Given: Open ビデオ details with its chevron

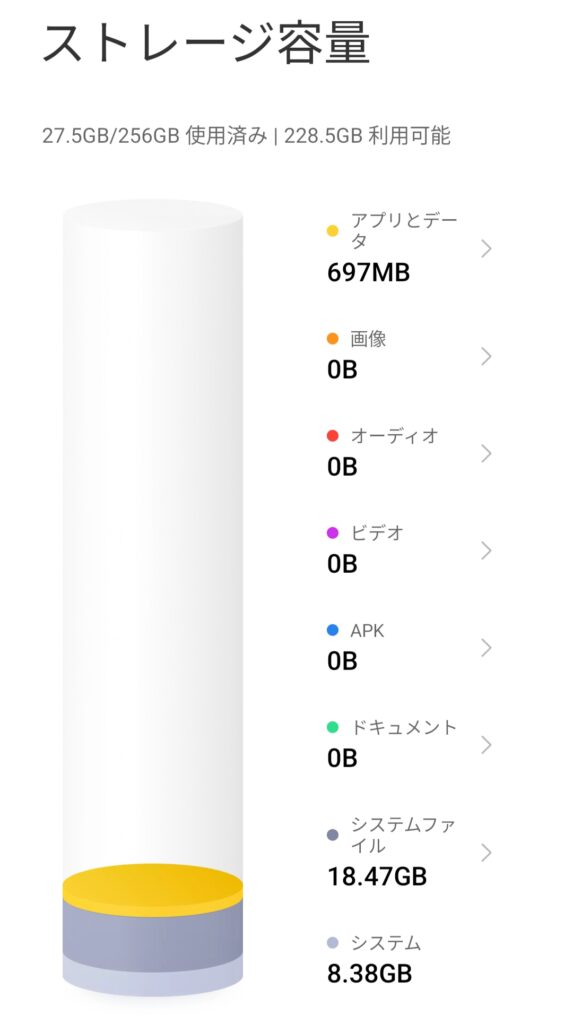Looking at the screenshot, I should 486,551.
